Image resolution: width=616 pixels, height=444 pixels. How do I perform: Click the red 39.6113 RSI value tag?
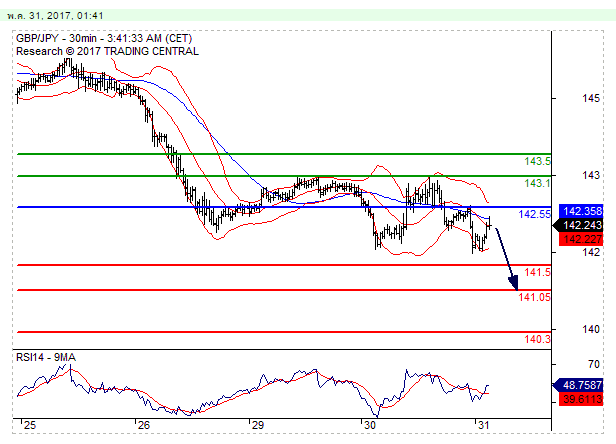coord(581,399)
